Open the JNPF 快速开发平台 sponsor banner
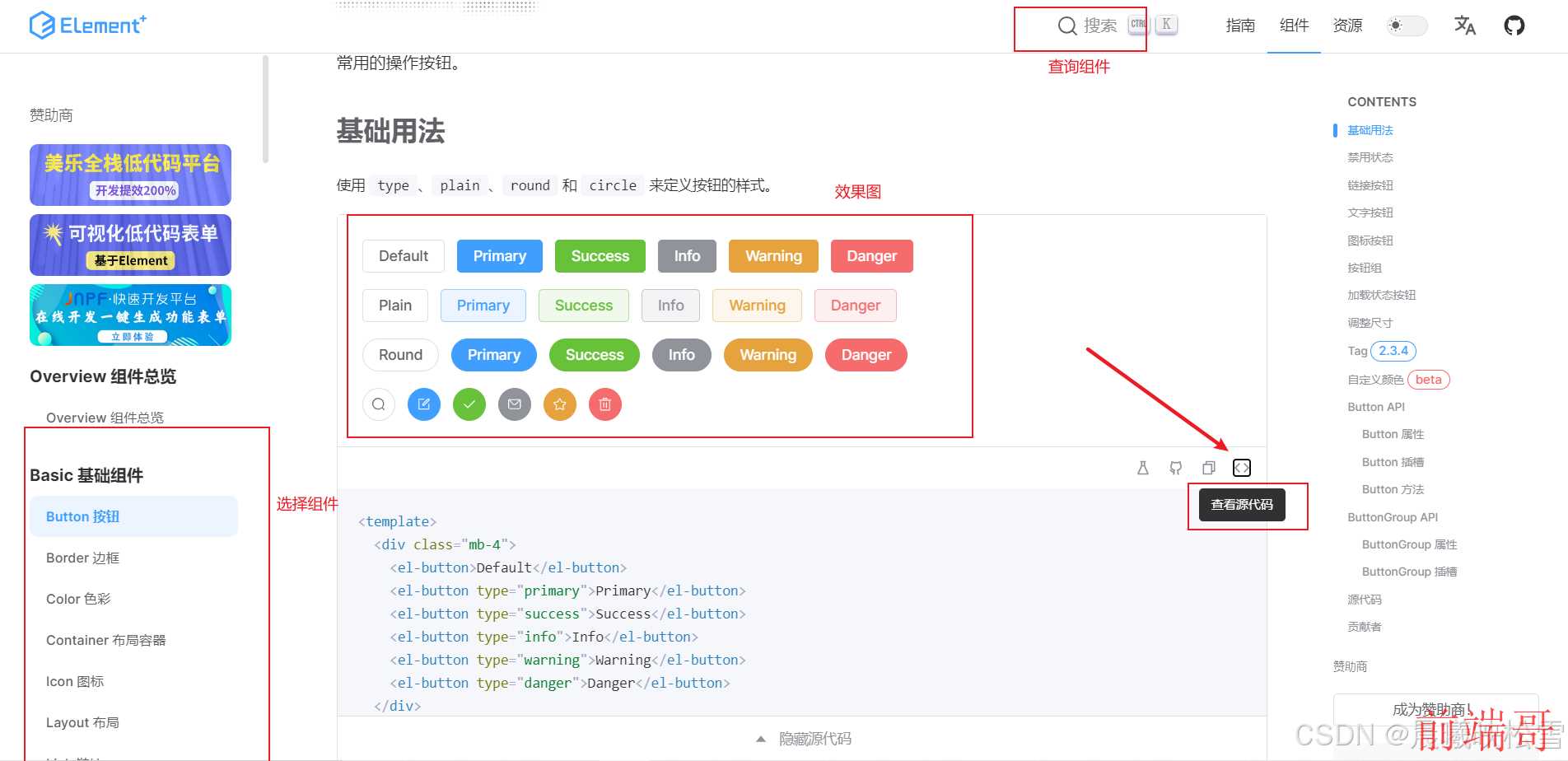The width and height of the screenshot is (1568, 761). [130, 315]
